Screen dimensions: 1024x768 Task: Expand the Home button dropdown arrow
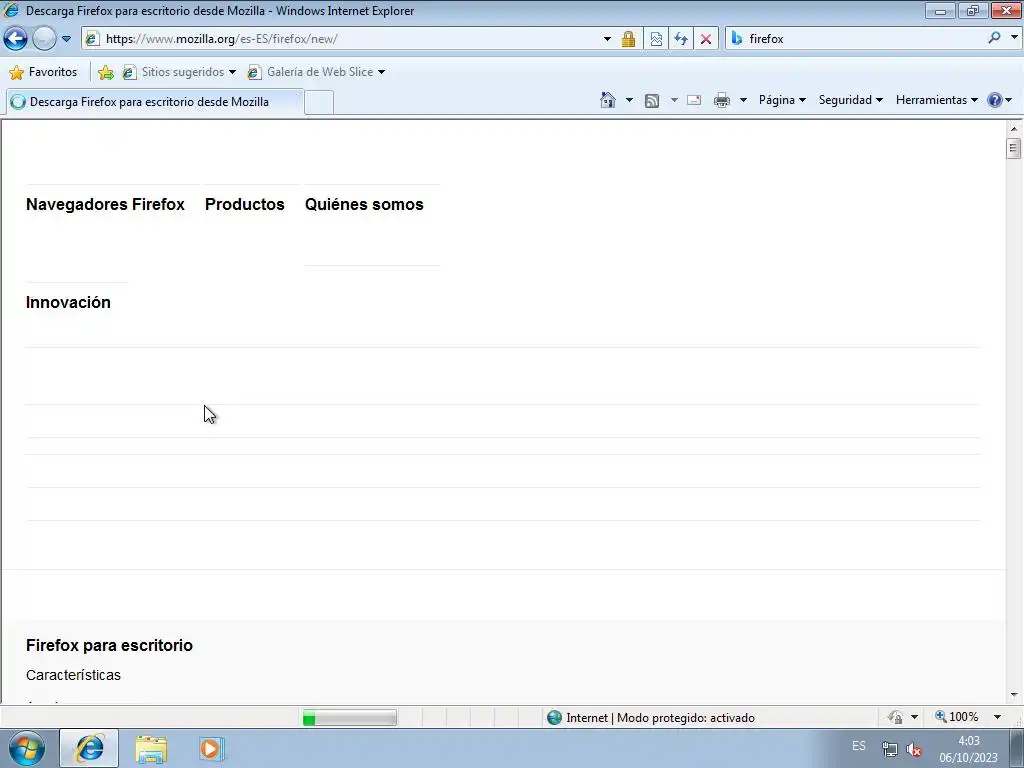pos(629,100)
